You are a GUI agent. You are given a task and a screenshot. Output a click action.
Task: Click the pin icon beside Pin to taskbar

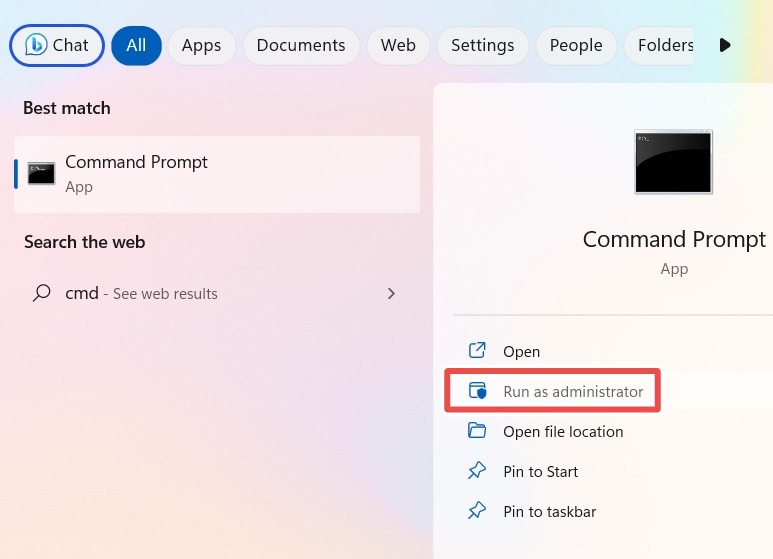point(477,510)
